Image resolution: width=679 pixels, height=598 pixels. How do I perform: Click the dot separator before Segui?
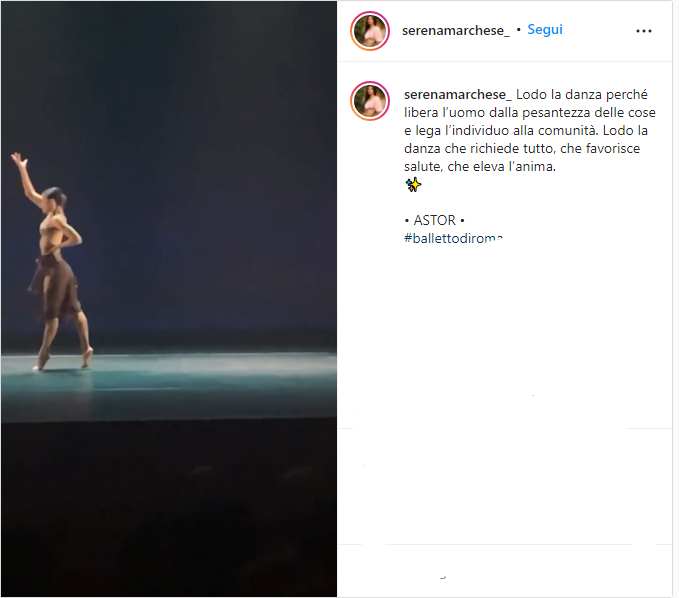(518, 30)
